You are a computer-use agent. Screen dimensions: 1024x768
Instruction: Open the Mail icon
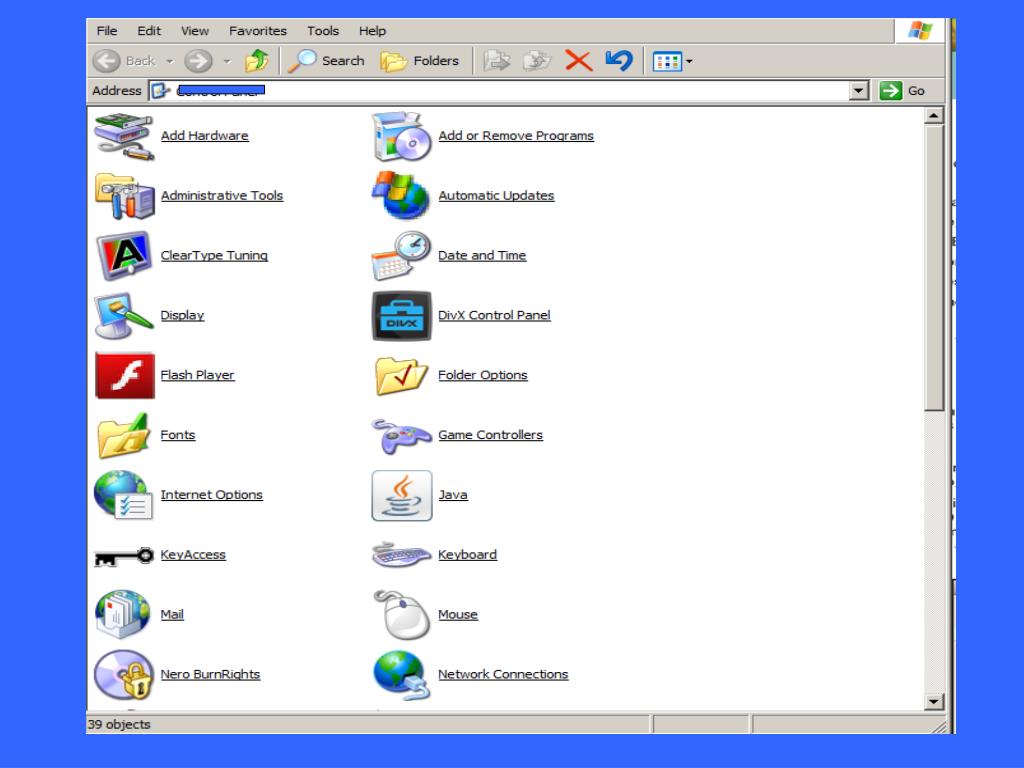pyautogui.click(x=124, y=615)
